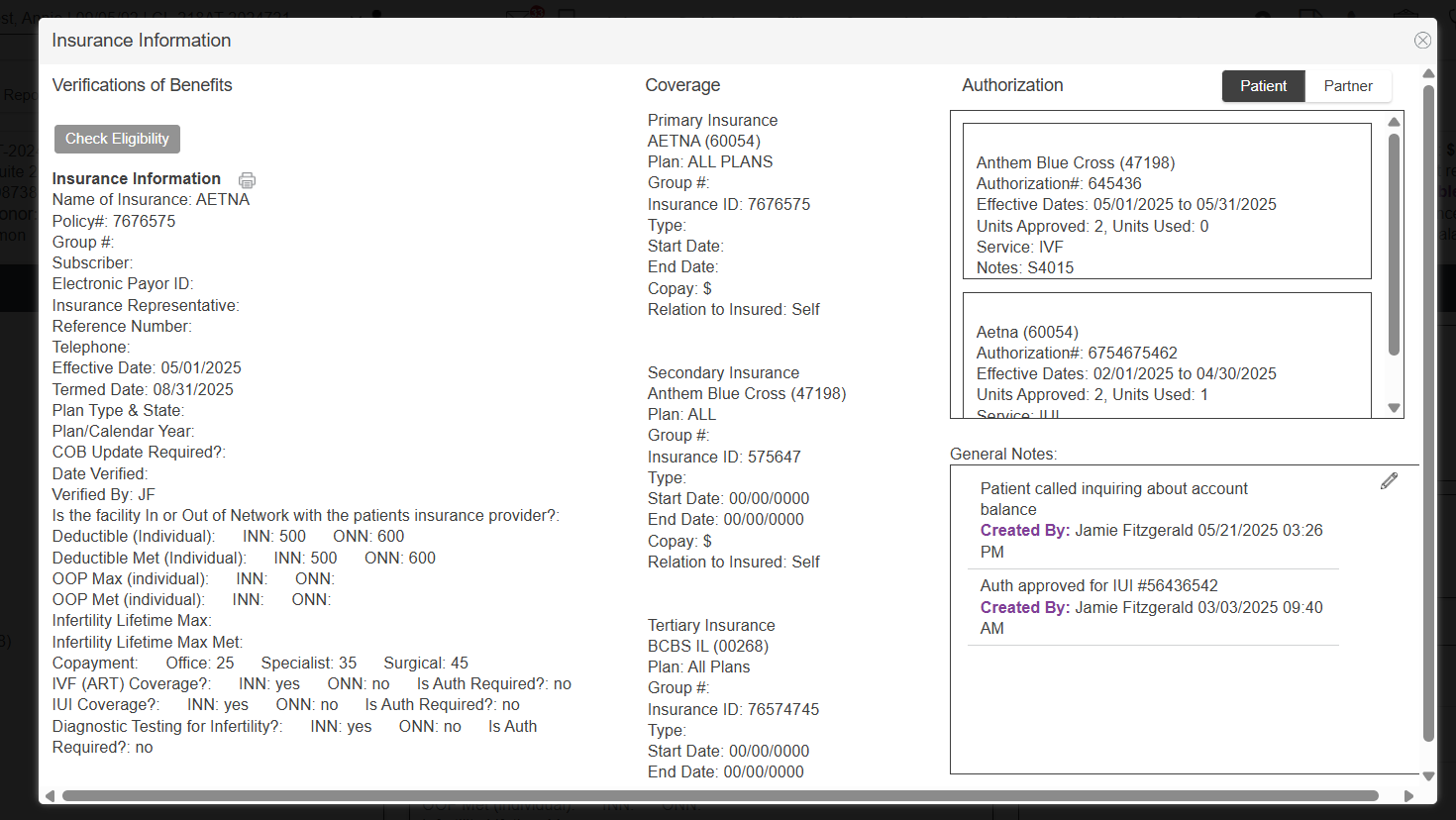Click the 'IVF (ART) Coverage?:' label

click(x=132, y=683)
